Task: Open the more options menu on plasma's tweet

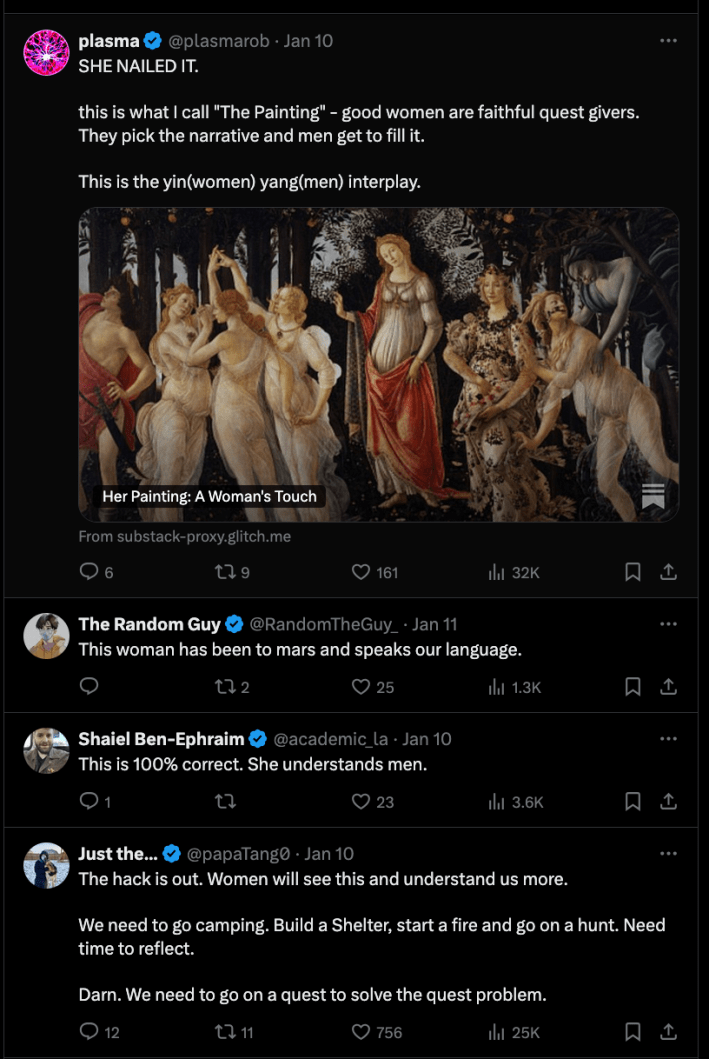Action: coord(668,38)
